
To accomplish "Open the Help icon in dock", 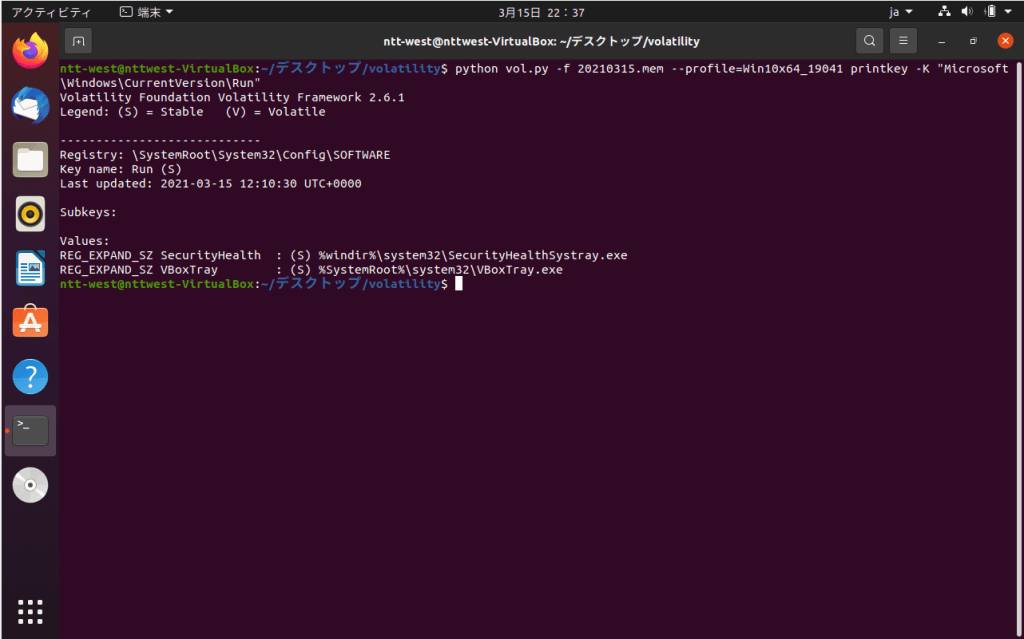I will 30,377.
